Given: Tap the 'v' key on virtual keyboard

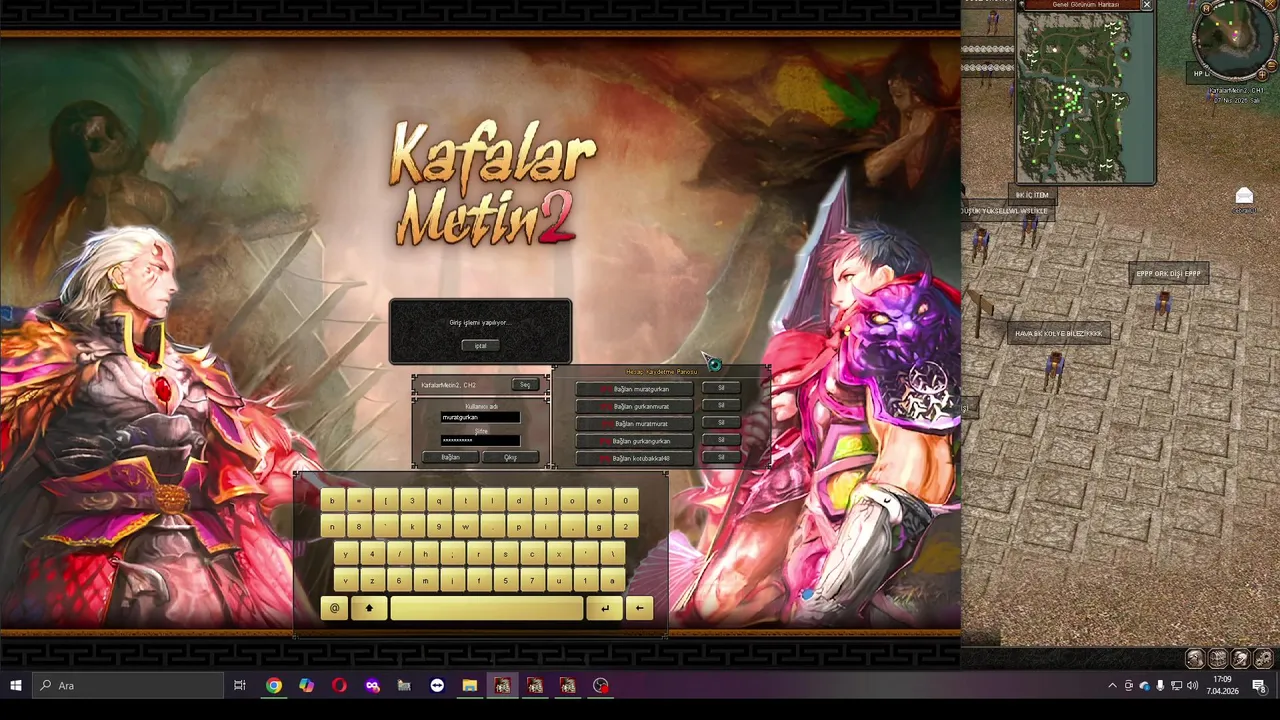Looking at the screenshot, I should coord(346,580).
